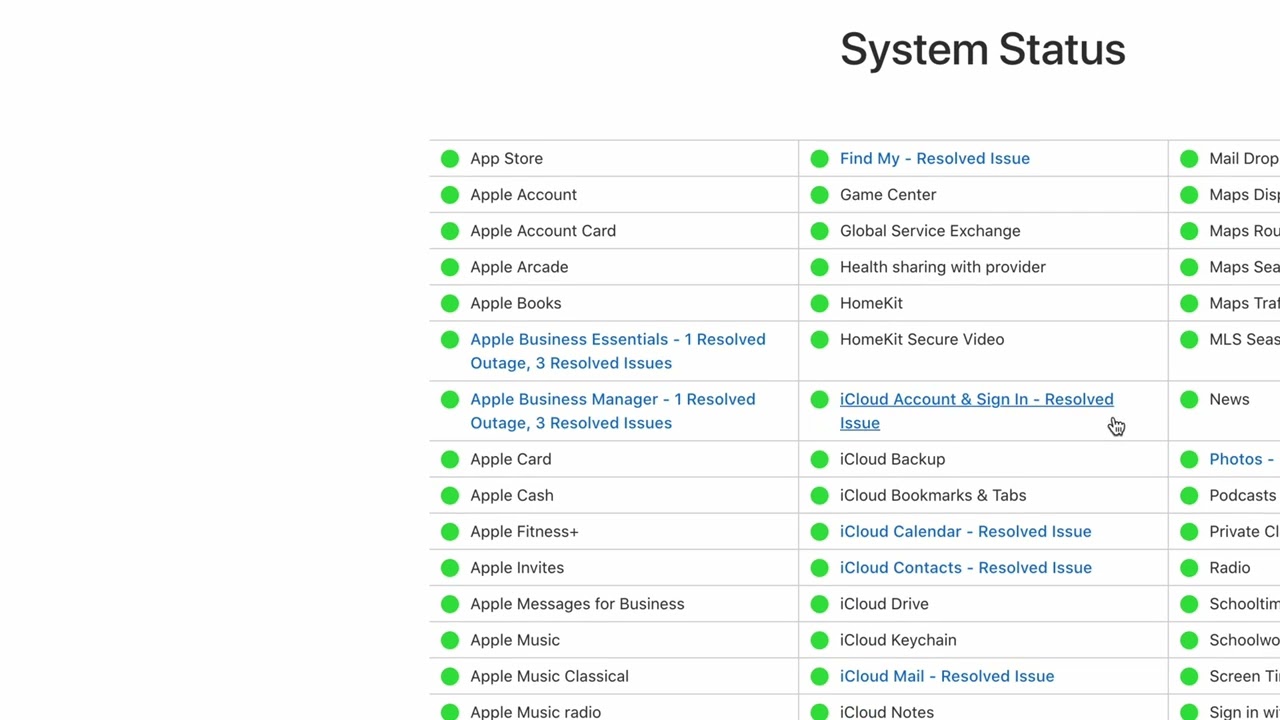Select Apple Messages for Business text

[578, 604]
